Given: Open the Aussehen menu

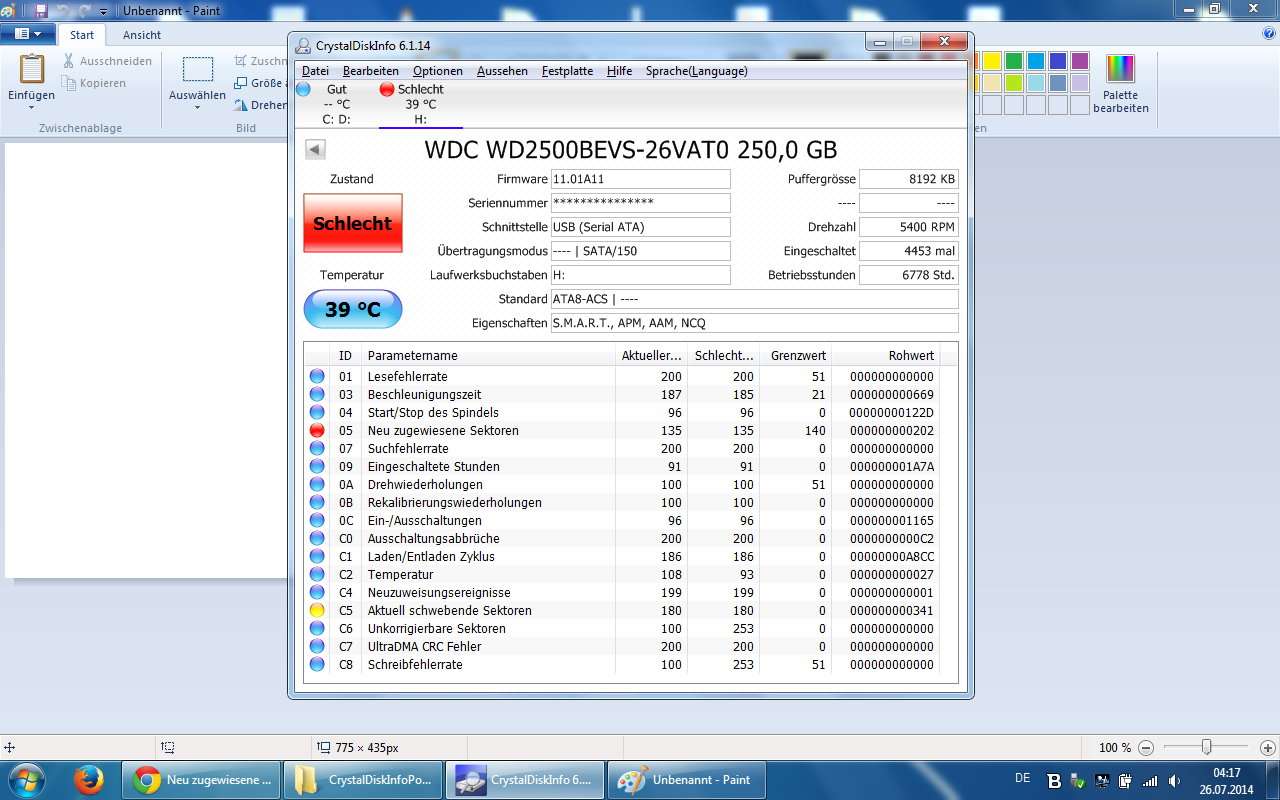Looking at the screenshot, I should coord(502,71).
